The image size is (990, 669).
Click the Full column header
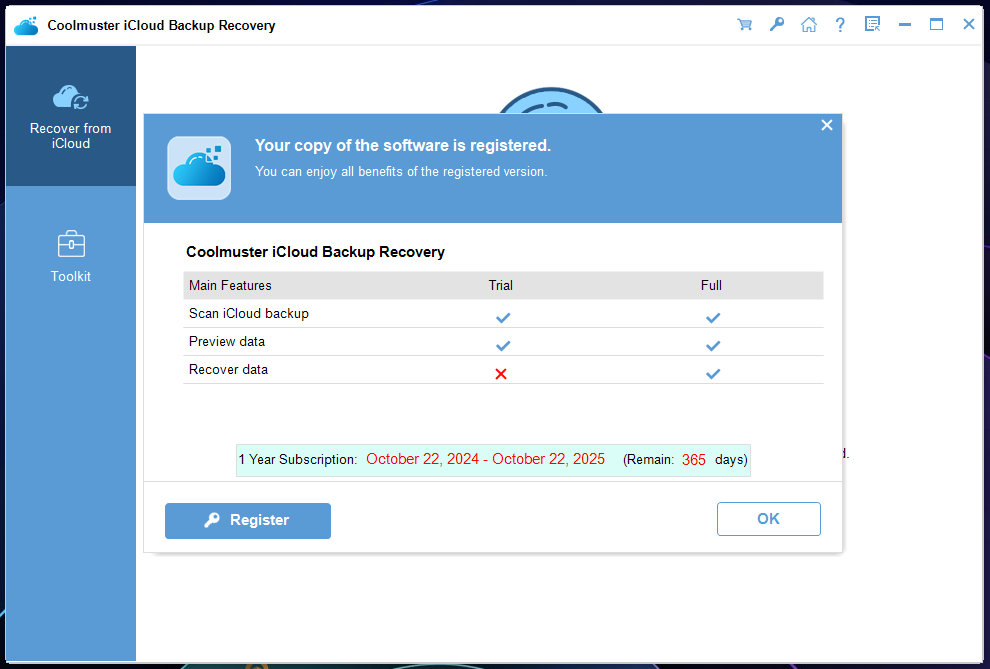pos(711,285)
